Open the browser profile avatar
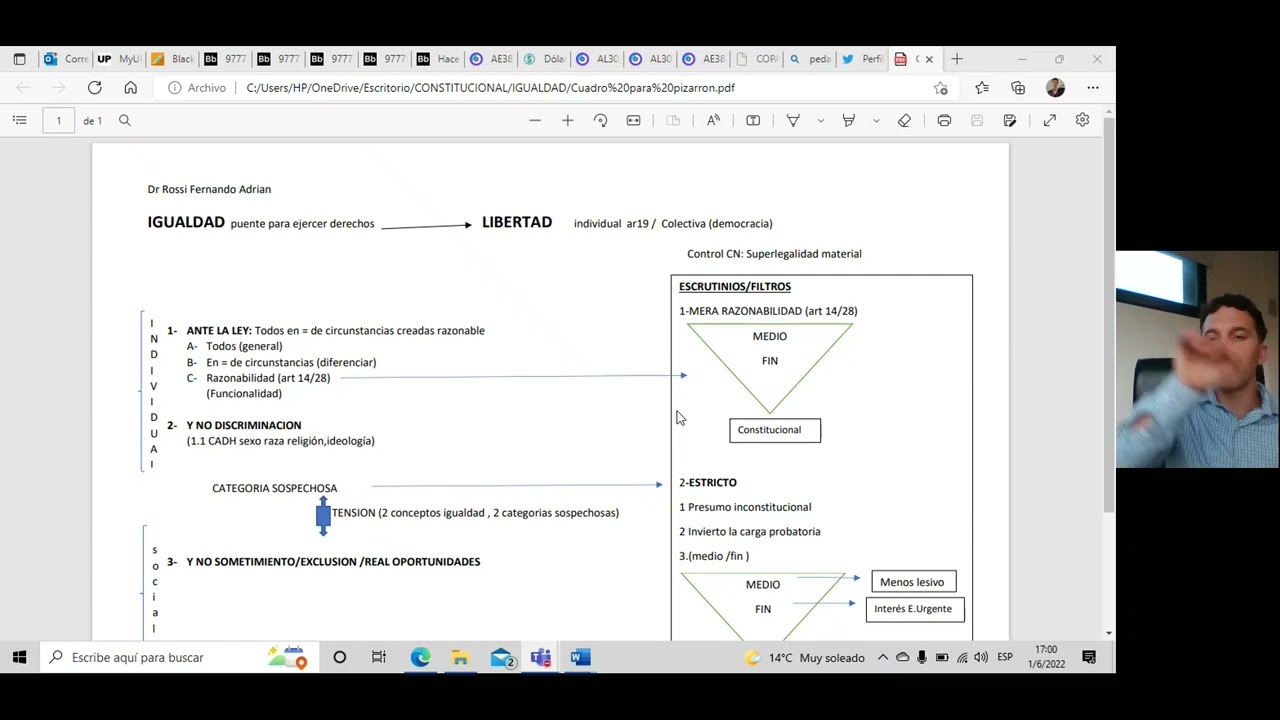Image resolution: width=1280 pixels, height=720 pixels. pyautogui.click(x=1055, y=88)
